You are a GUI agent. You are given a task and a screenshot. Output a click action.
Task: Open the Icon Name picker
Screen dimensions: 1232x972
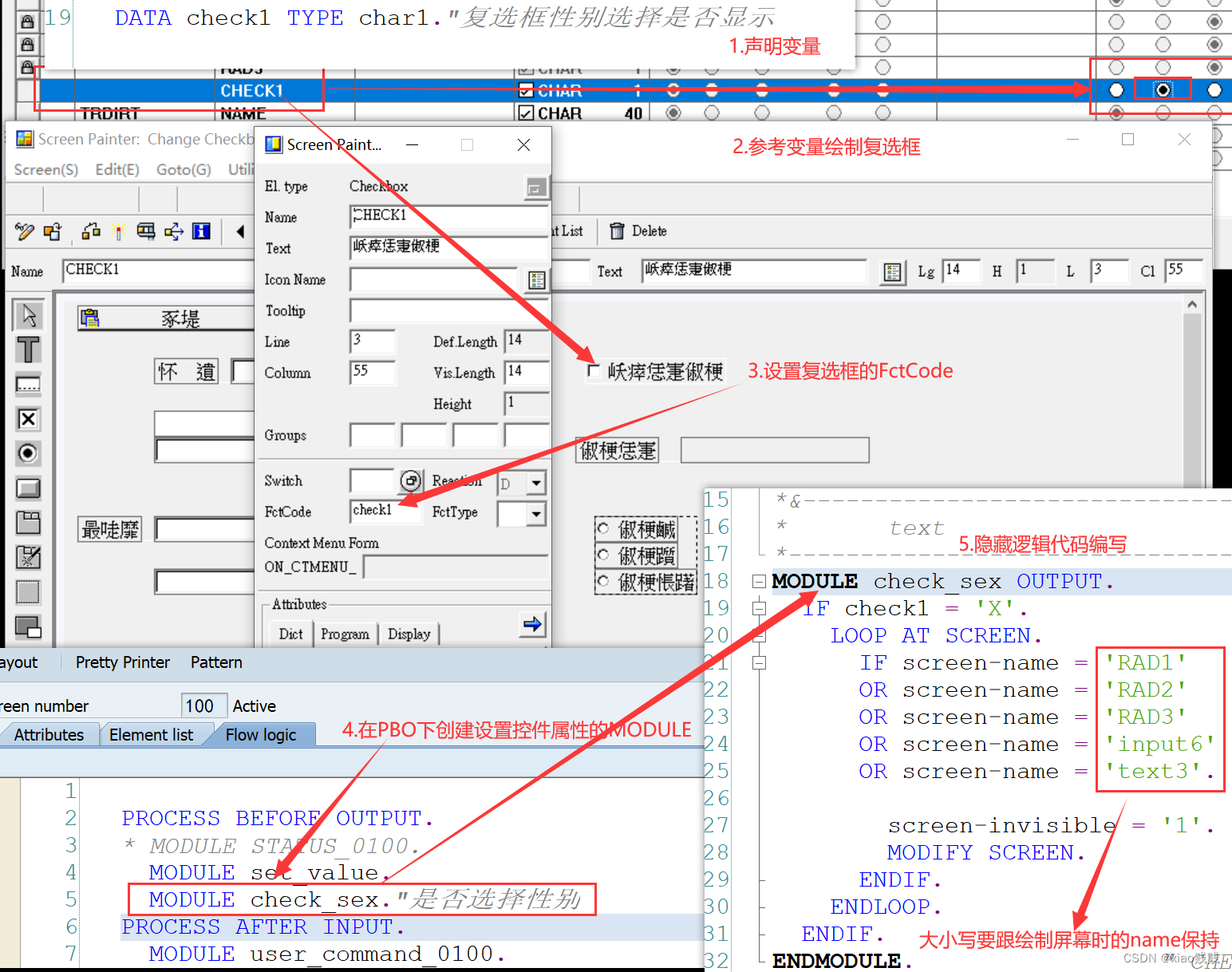536,280
